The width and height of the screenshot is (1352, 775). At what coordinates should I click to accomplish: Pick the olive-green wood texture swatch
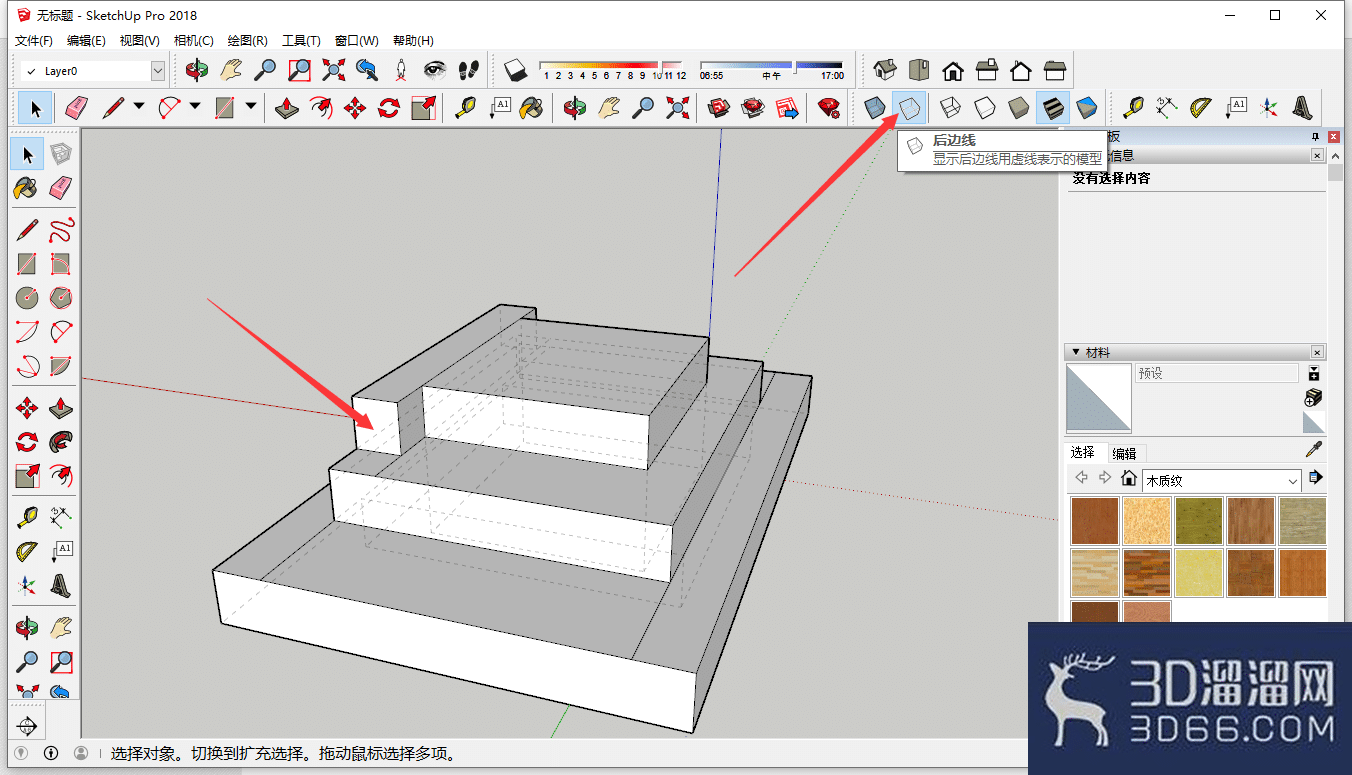(1199, 520)
